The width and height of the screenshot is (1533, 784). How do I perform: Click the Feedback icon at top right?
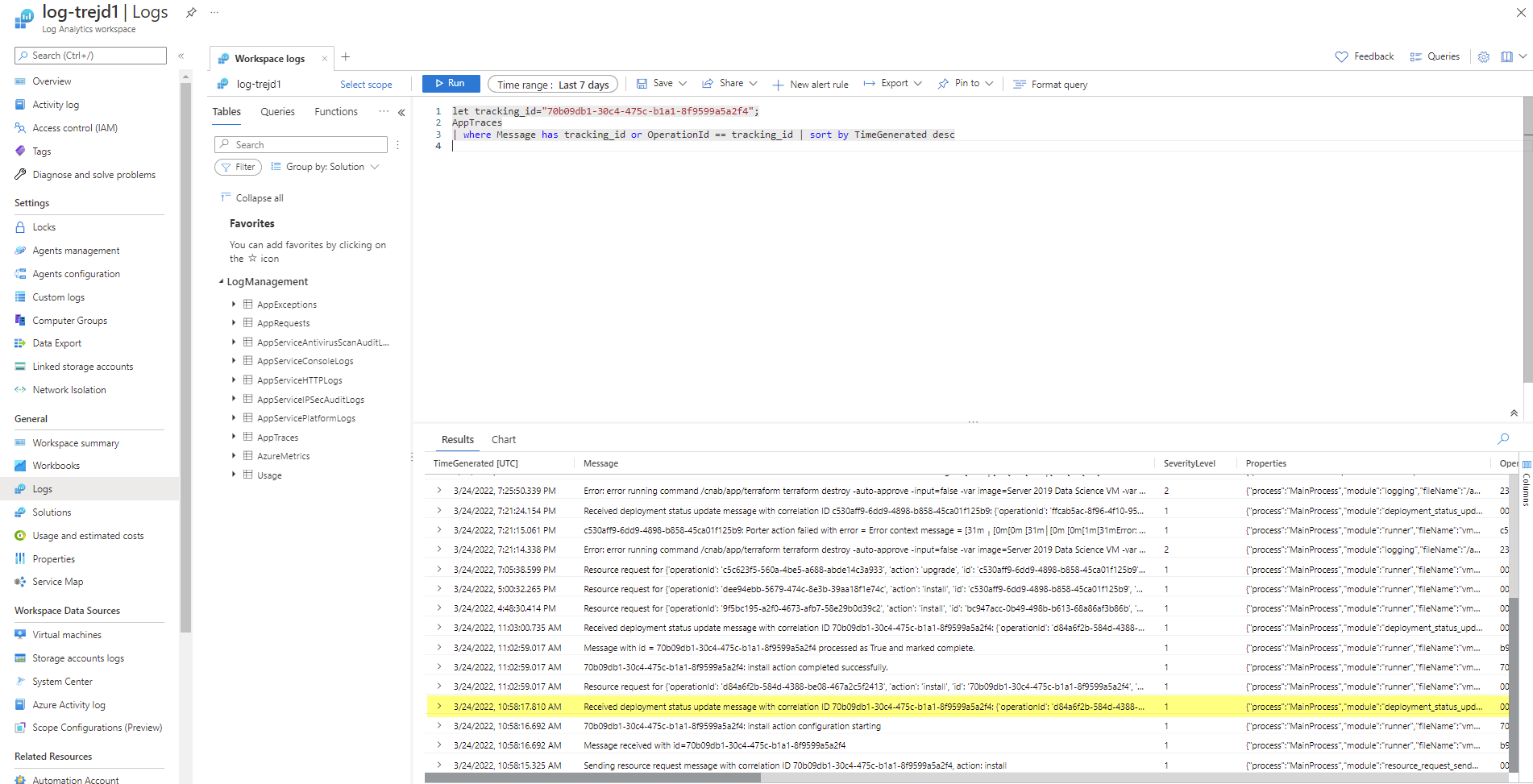point(1364,56)
